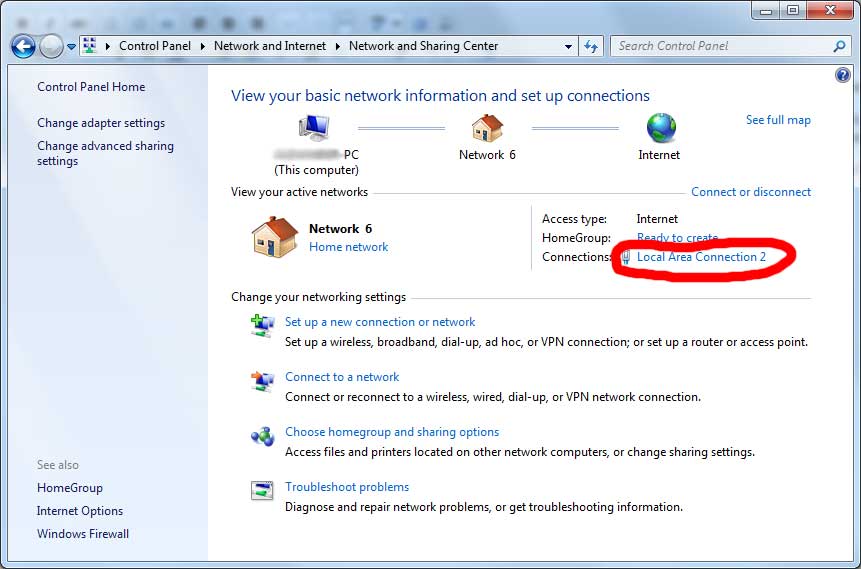The height and width of the screenshot is (569, 861).
Task: Click the large house icon under active networks
Action: pos(275,237)
